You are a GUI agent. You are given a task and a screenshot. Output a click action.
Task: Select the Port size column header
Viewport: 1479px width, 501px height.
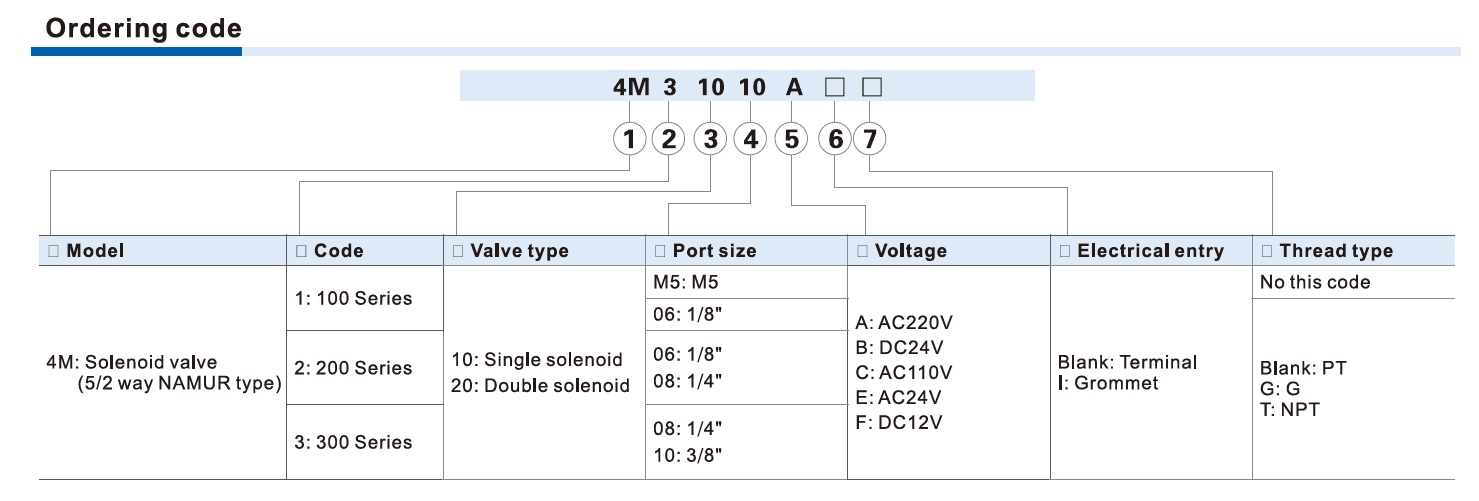point(714,251)
